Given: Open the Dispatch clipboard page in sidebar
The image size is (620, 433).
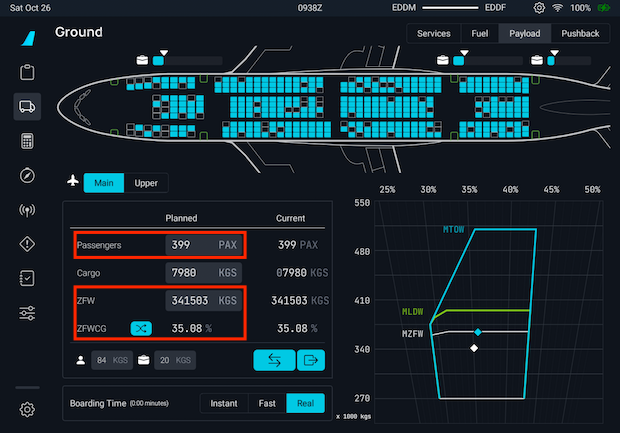Looking at the screenshot, I should pos(27,72).
